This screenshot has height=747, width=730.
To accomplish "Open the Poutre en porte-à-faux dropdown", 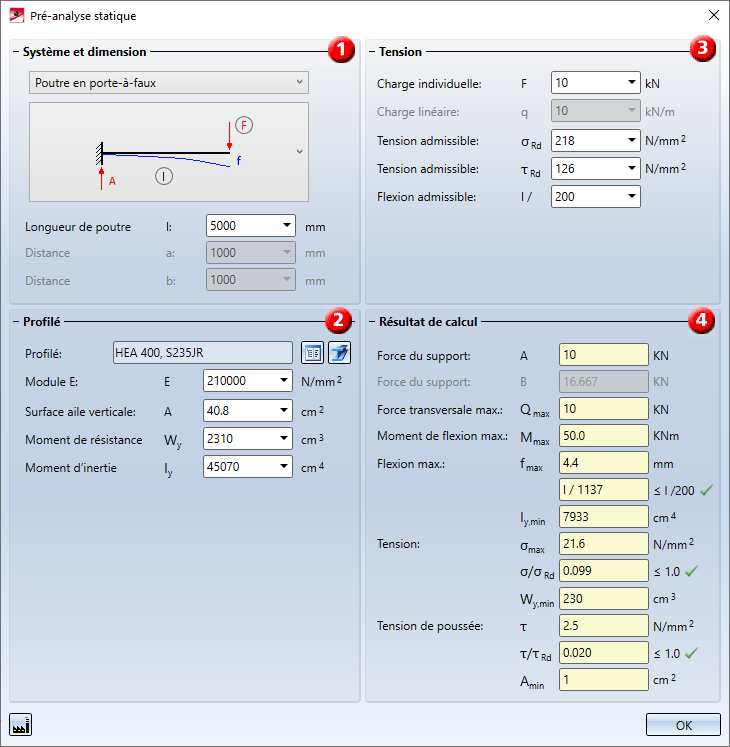I will point(169,82).
